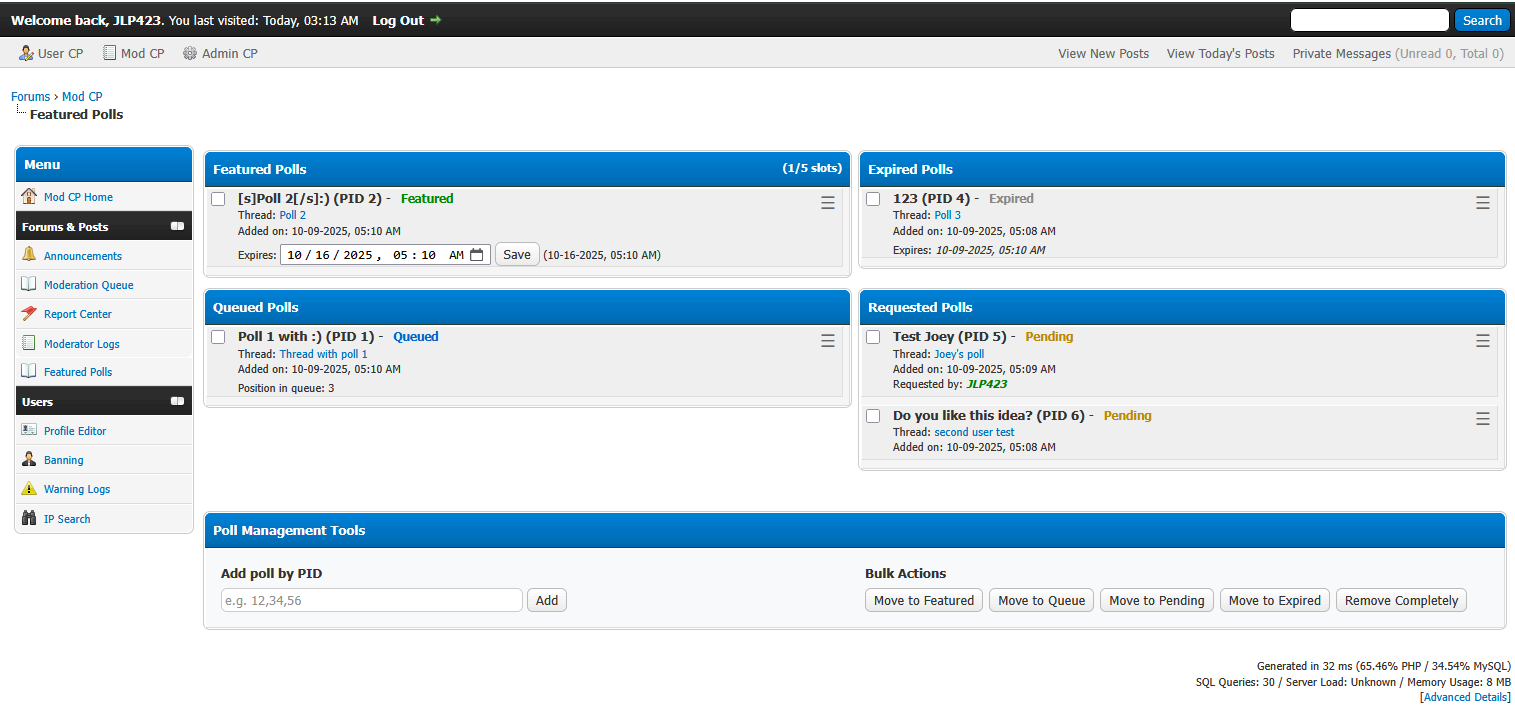Screen dimensions: 1515x724
Task: Select the Test Joey (PID 5) checkbox
Action: [873, 337]
